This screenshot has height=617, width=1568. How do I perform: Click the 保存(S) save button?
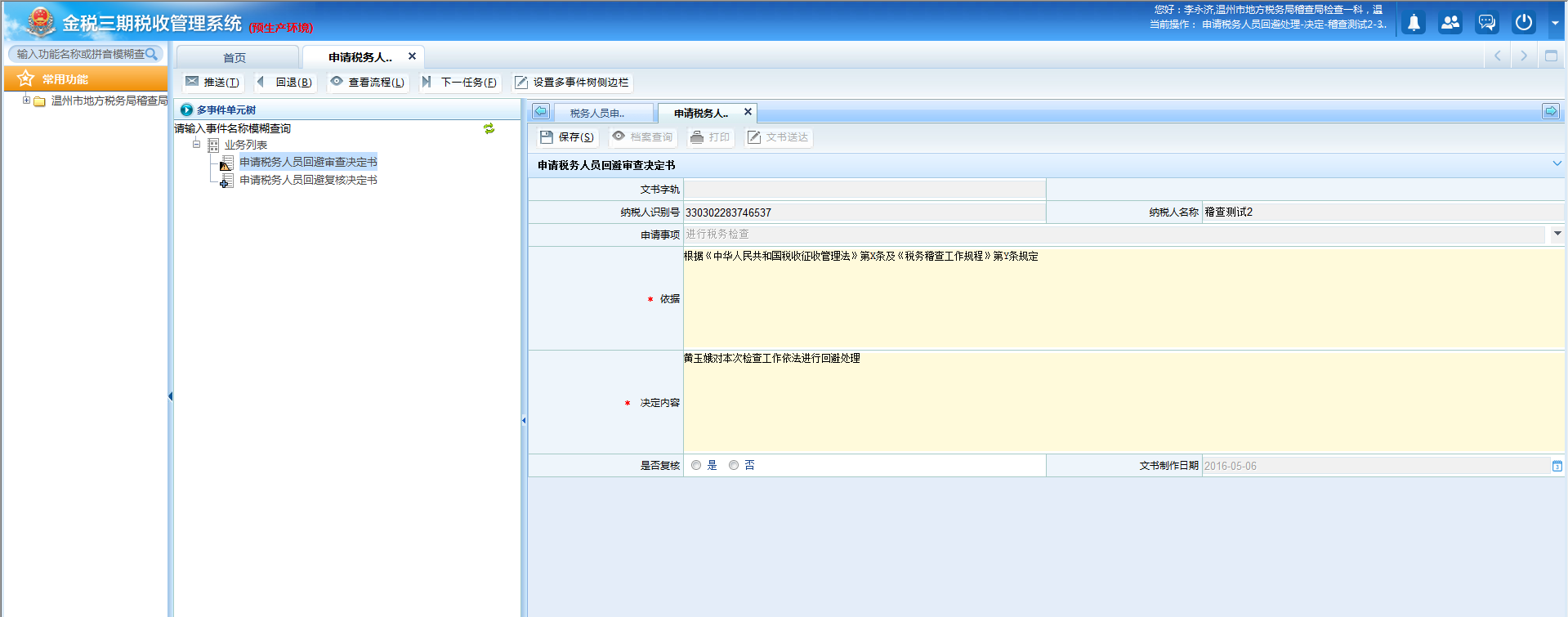pyautogui.click(x=567, y=137)
